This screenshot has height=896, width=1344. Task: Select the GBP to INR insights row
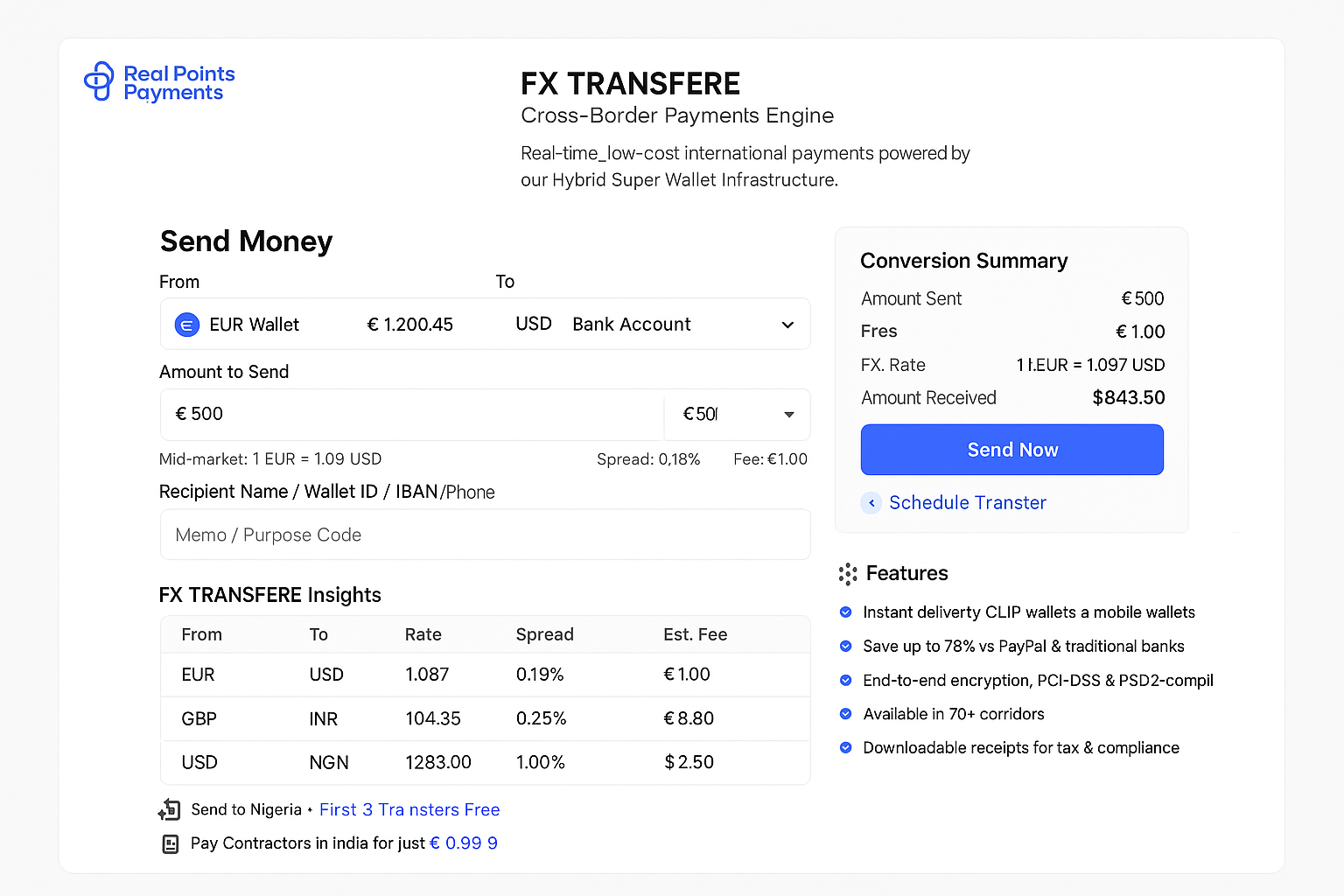click(485, 718)
